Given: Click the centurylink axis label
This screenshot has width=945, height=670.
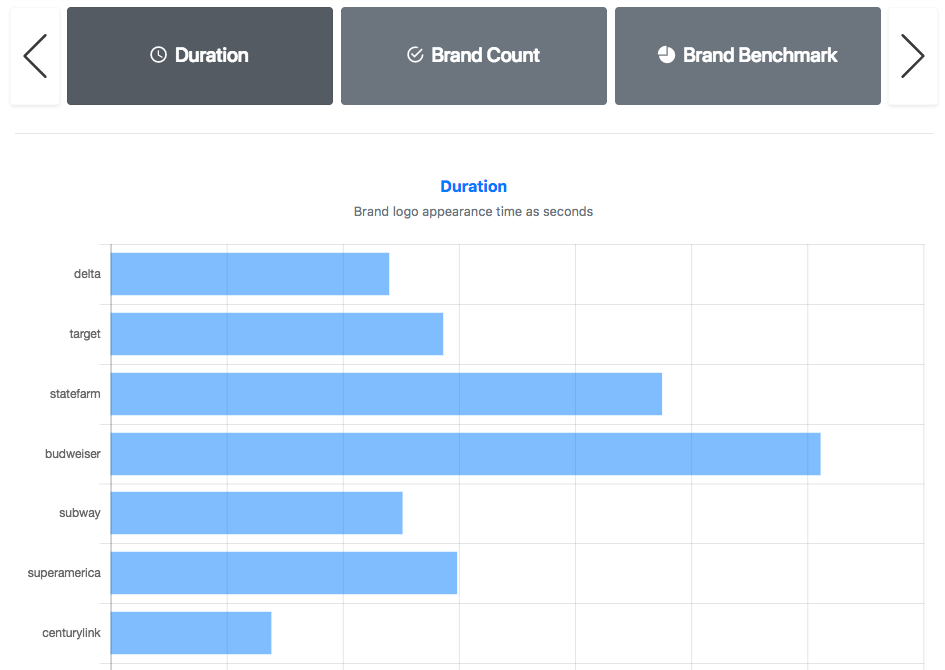Looking at the screenshot, I should 71,633.
